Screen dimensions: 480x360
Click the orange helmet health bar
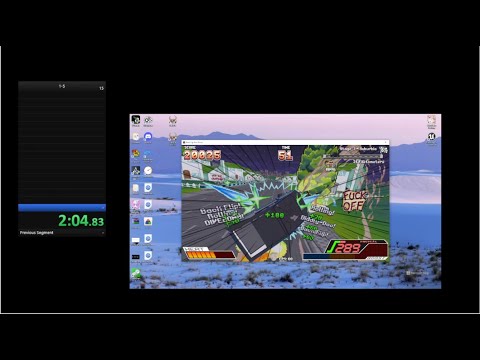pyautogui.click(x=209, y=254)
